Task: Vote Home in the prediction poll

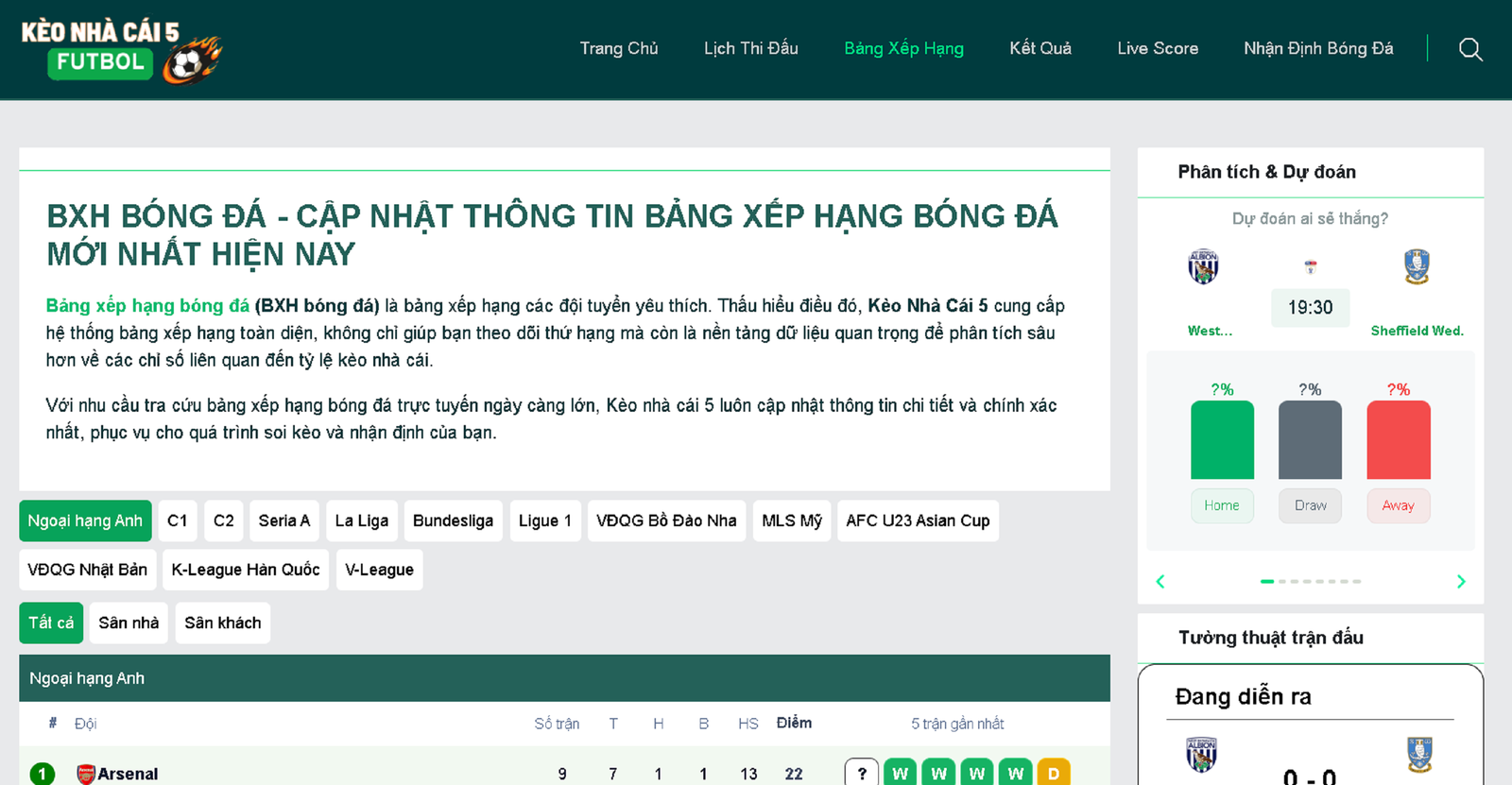Action: coord(1221,506)
